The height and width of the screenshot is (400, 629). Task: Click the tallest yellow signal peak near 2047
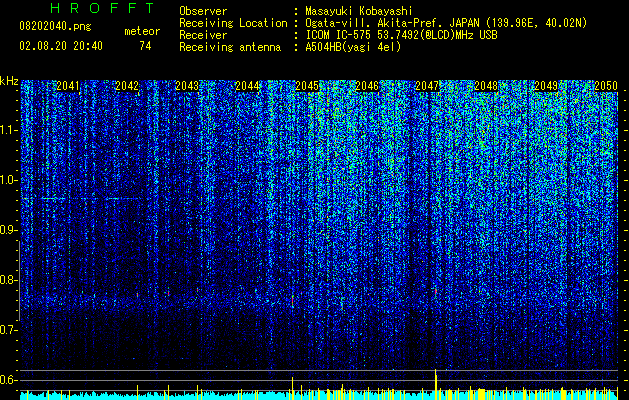436,384
